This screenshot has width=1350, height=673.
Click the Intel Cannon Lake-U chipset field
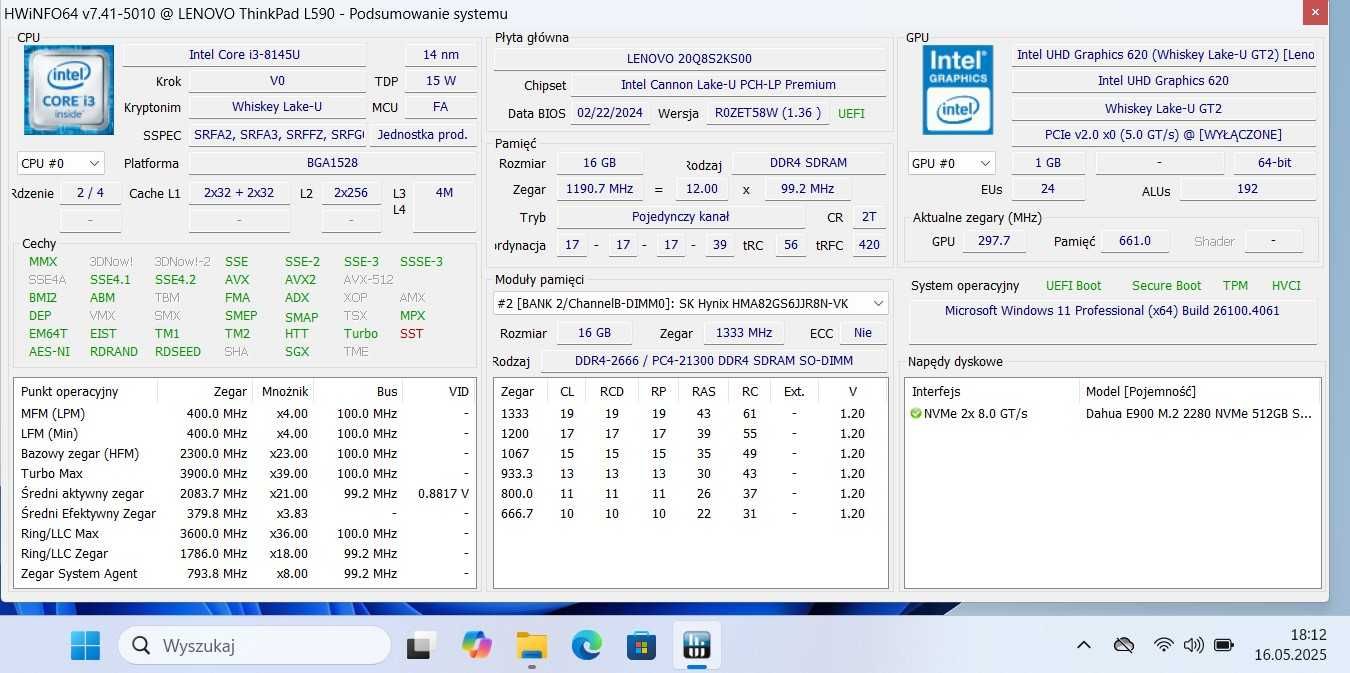click(728, 86)
